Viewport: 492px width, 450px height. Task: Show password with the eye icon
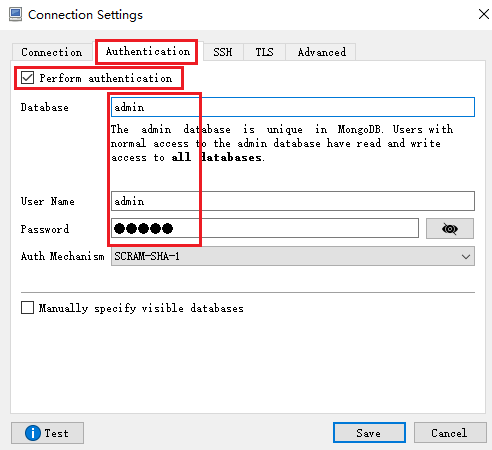point(450,229)
